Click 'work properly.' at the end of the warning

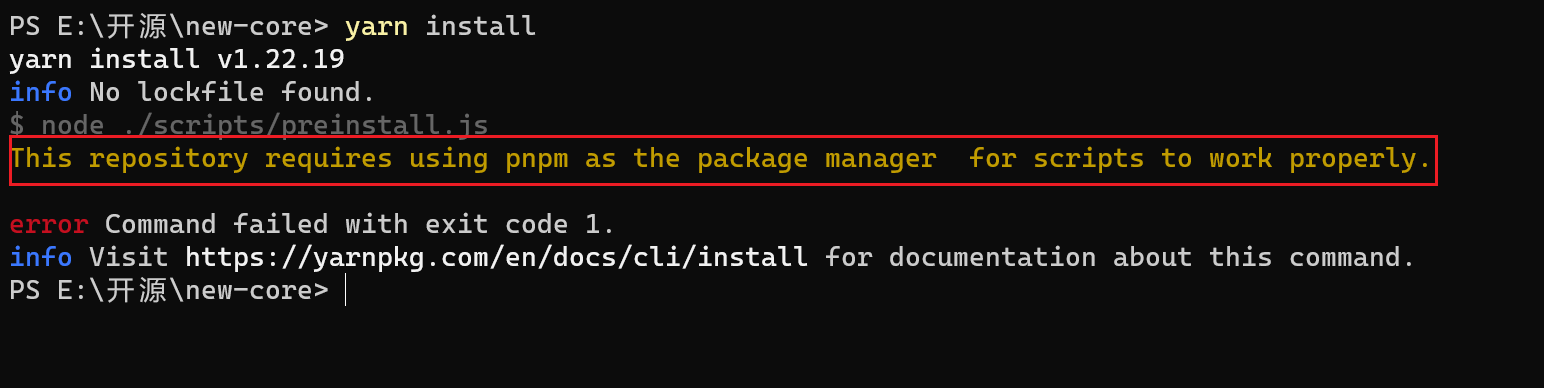[x=1320, y=158]
